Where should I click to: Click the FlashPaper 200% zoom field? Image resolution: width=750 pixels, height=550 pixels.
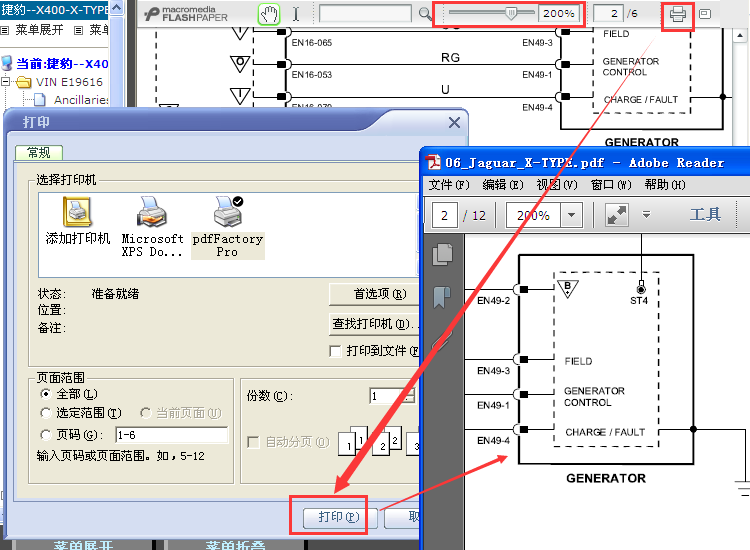point(559,13)
